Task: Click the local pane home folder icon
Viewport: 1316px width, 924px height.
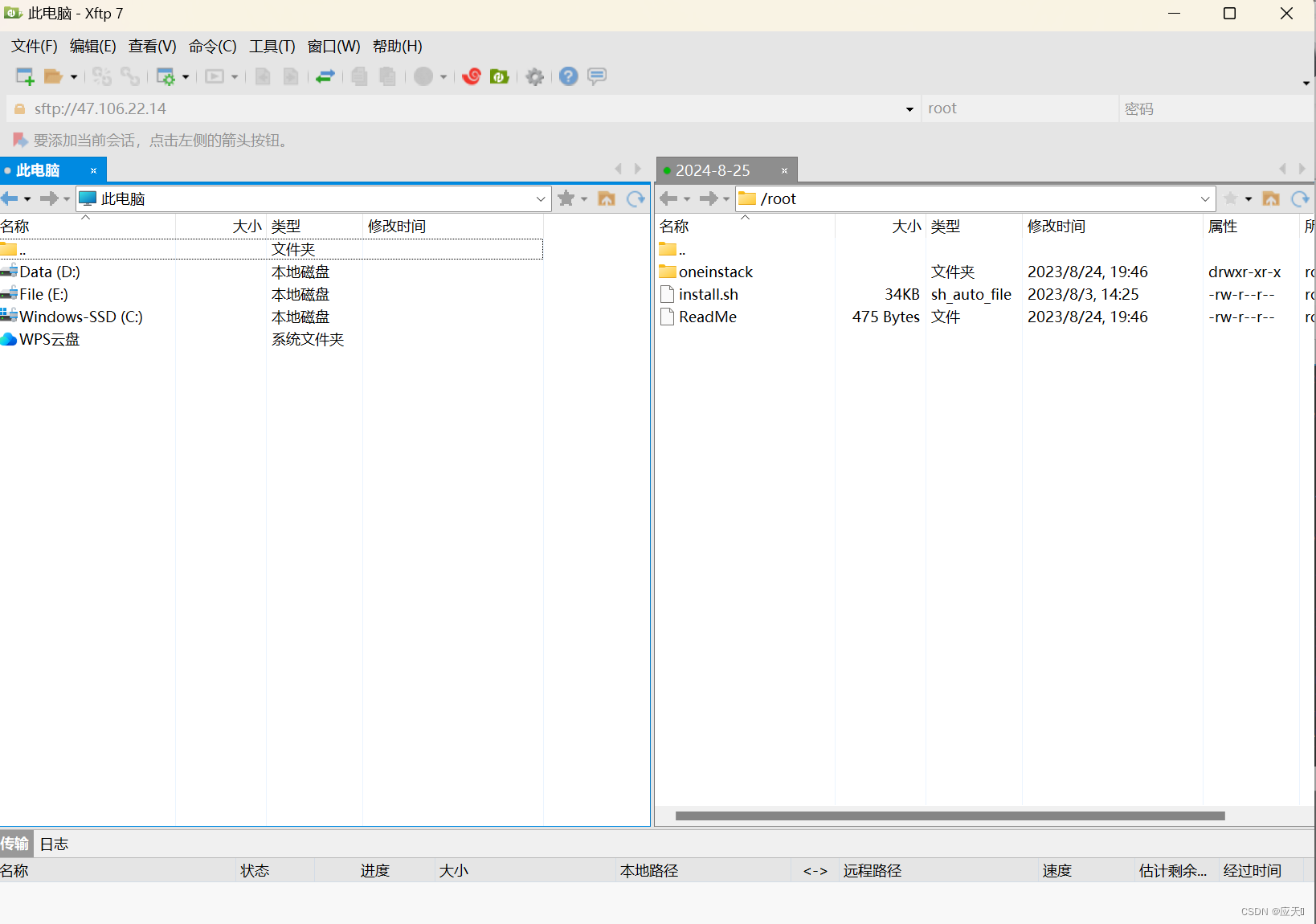Action: coord(607,198)
